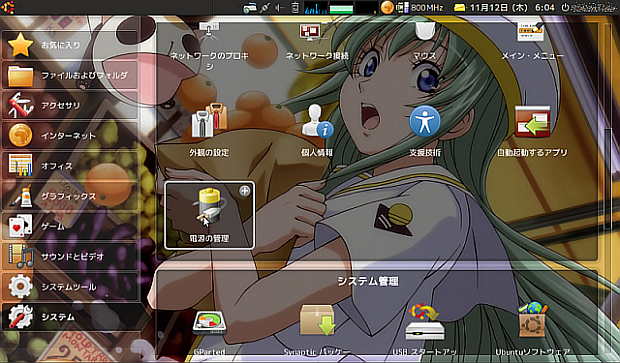Click the orange globe panel icon
This screenshot has height=363, width=620.
[387, 8]
